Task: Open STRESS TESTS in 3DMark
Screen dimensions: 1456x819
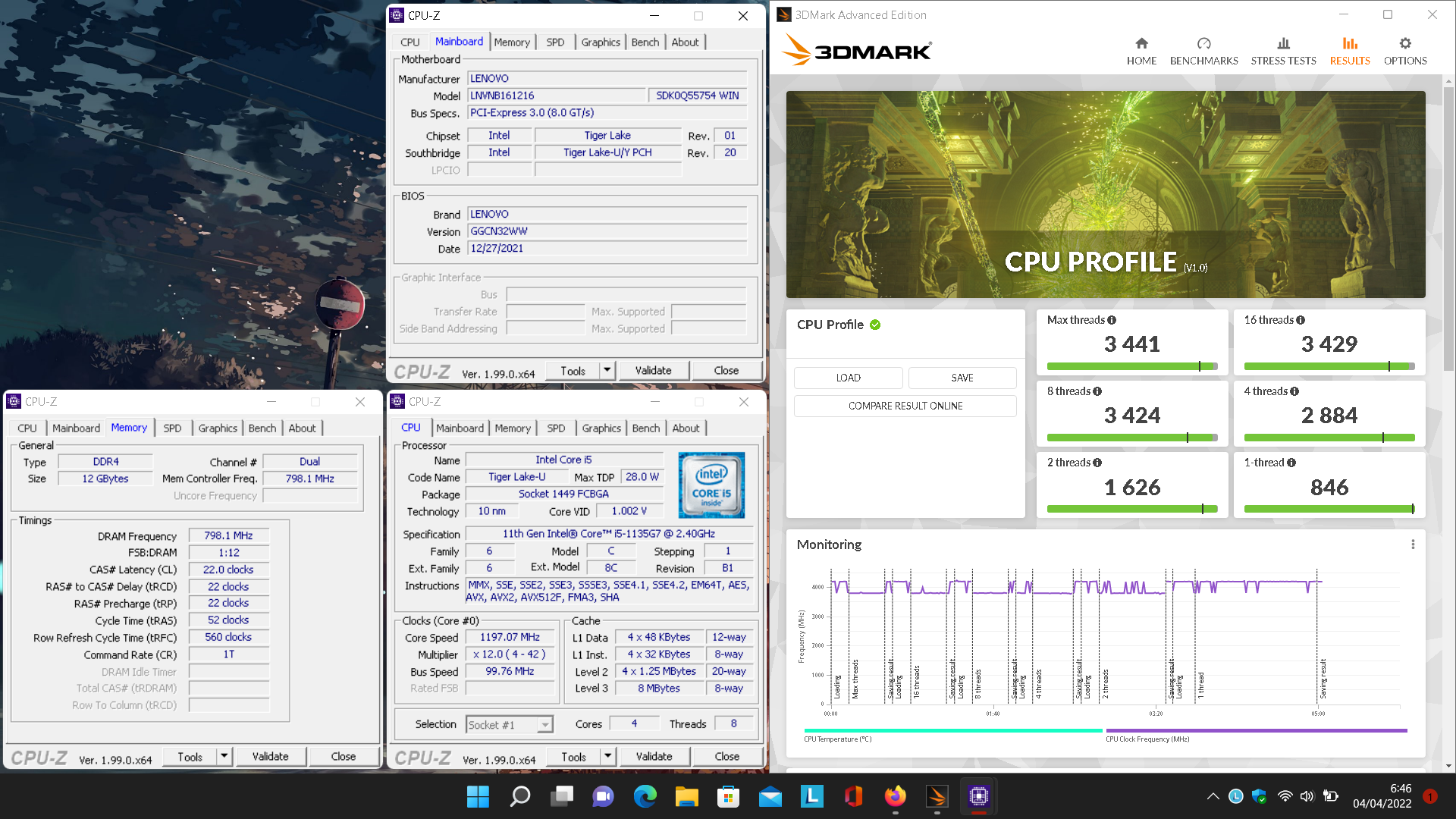Action: pyautogui.click(x=1283, y=52)
